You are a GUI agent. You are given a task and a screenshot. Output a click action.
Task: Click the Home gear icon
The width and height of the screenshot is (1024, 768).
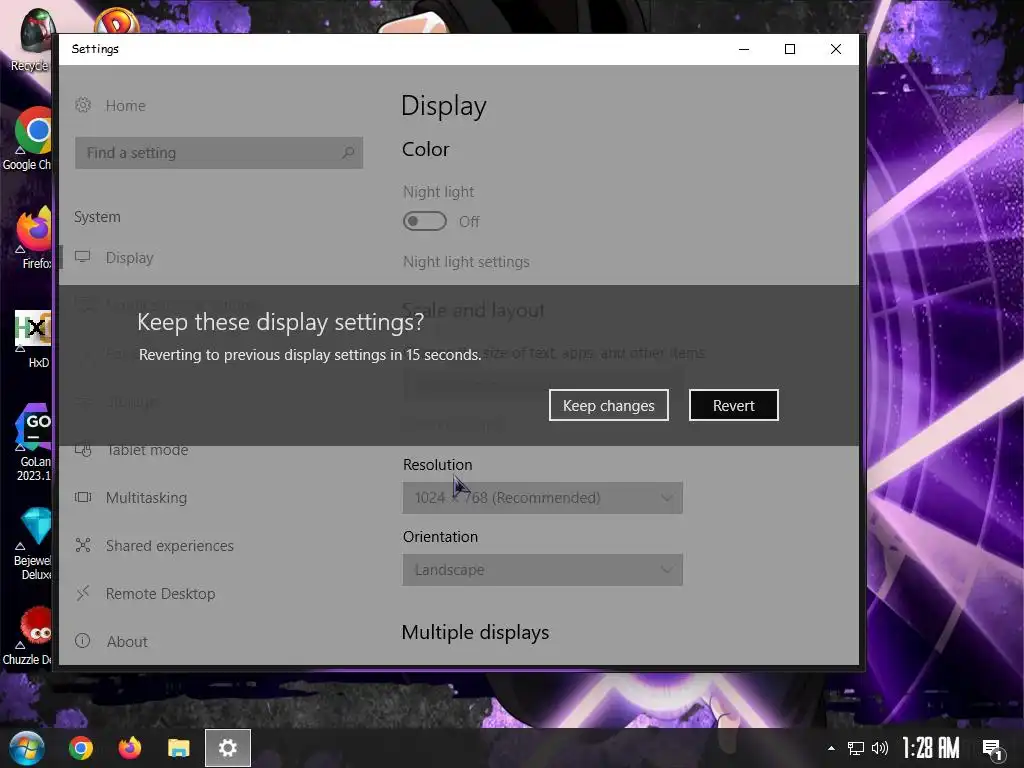[x=83, y=105]
